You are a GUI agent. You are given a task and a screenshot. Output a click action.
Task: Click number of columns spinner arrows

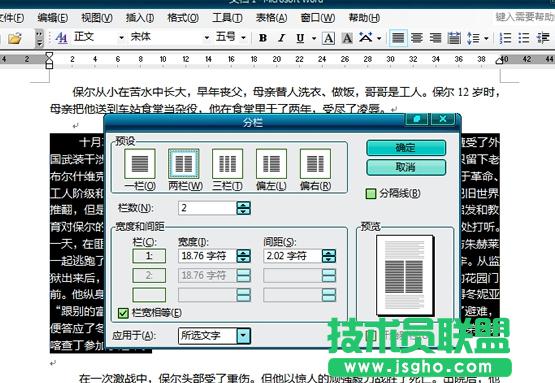point(243,208)
